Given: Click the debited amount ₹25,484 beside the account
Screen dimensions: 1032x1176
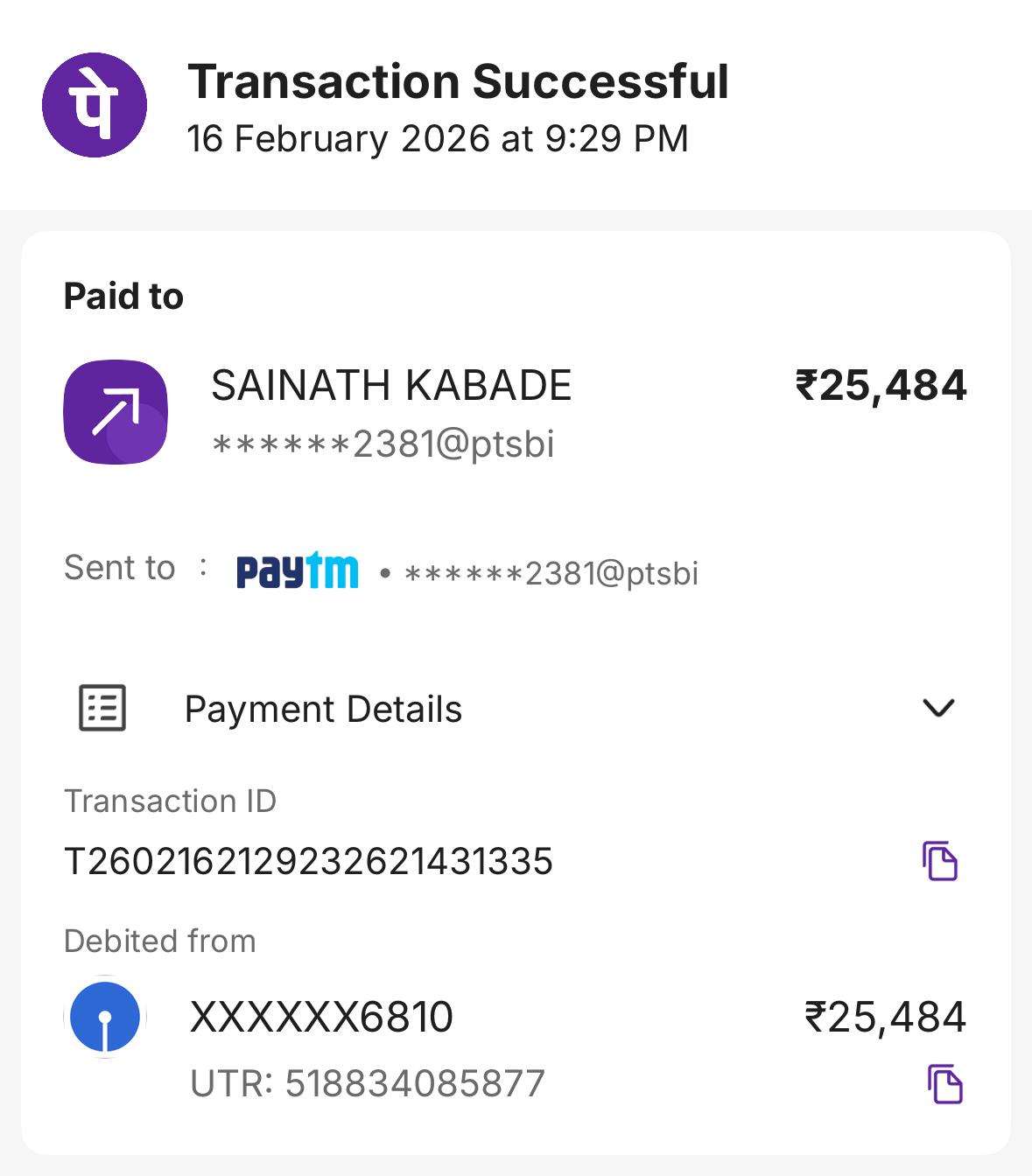Looking at the screenshot, I should point(885,1017).
